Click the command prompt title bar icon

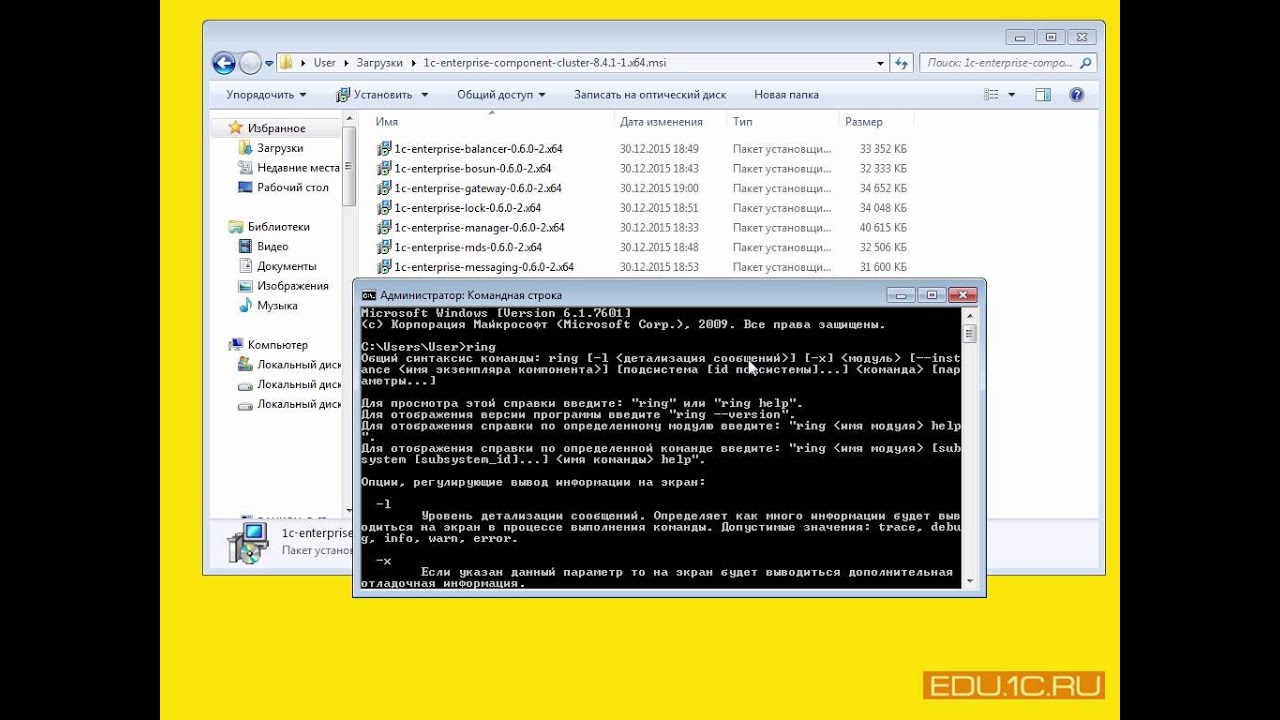coord(369,295)
